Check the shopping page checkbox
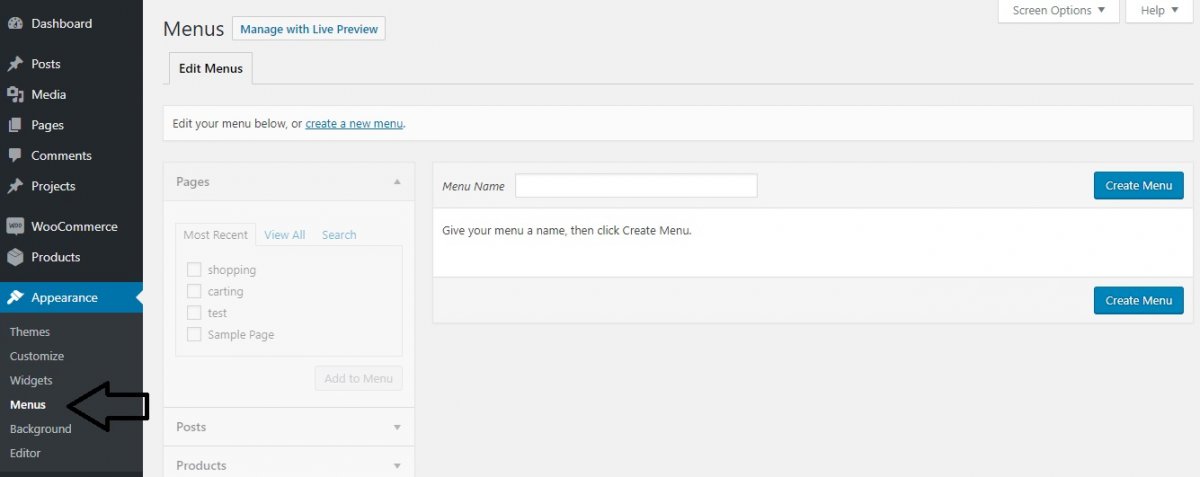 point(194,270)
